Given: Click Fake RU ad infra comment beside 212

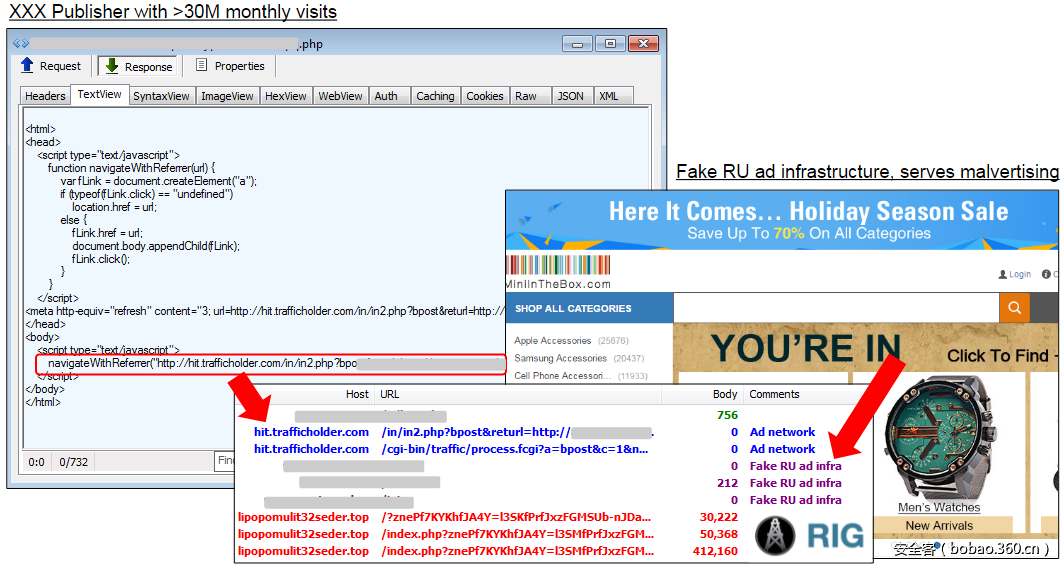Looking at the screenshot, I should coord(795,483).
